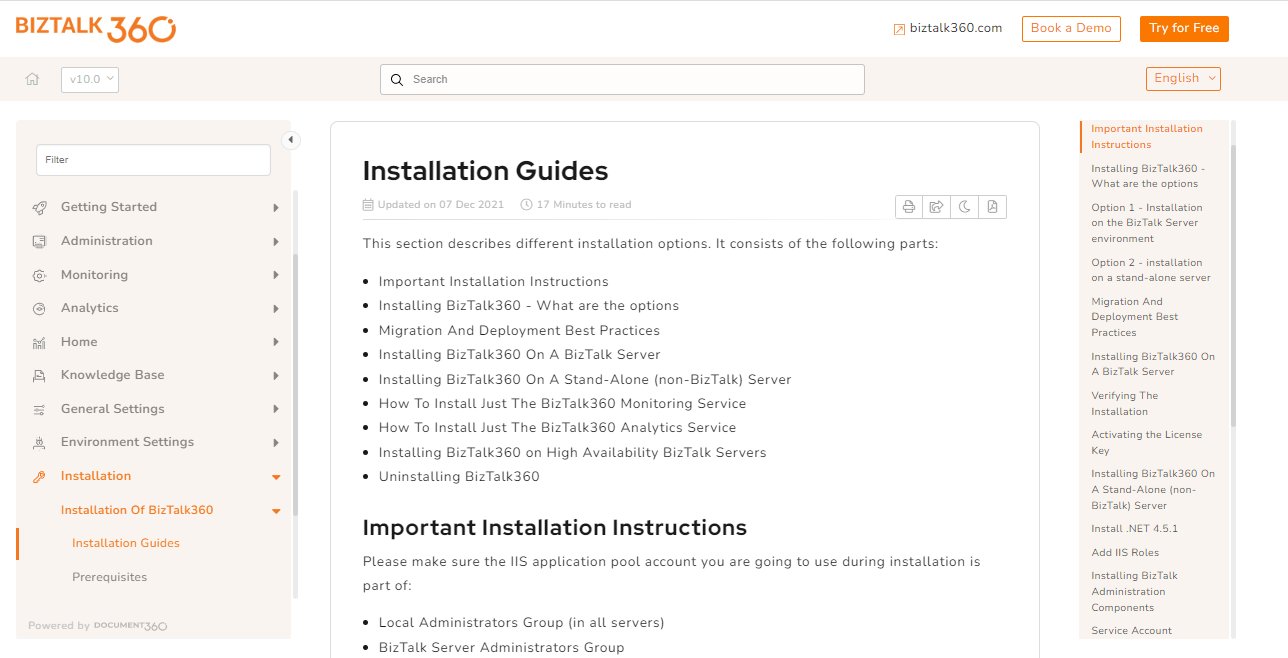Click the Search input field

click(622, 79)
